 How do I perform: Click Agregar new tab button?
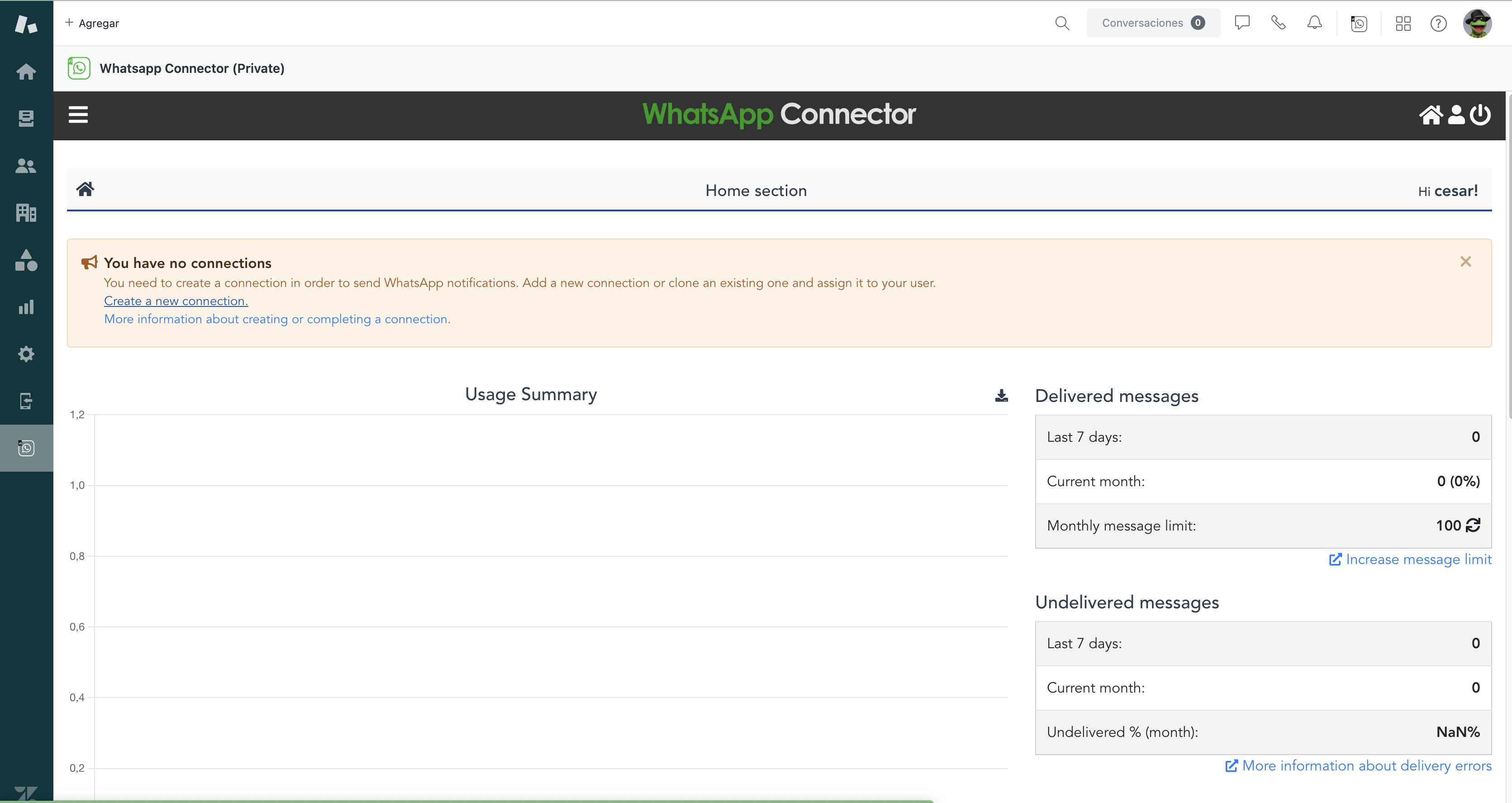click(92, 24)
